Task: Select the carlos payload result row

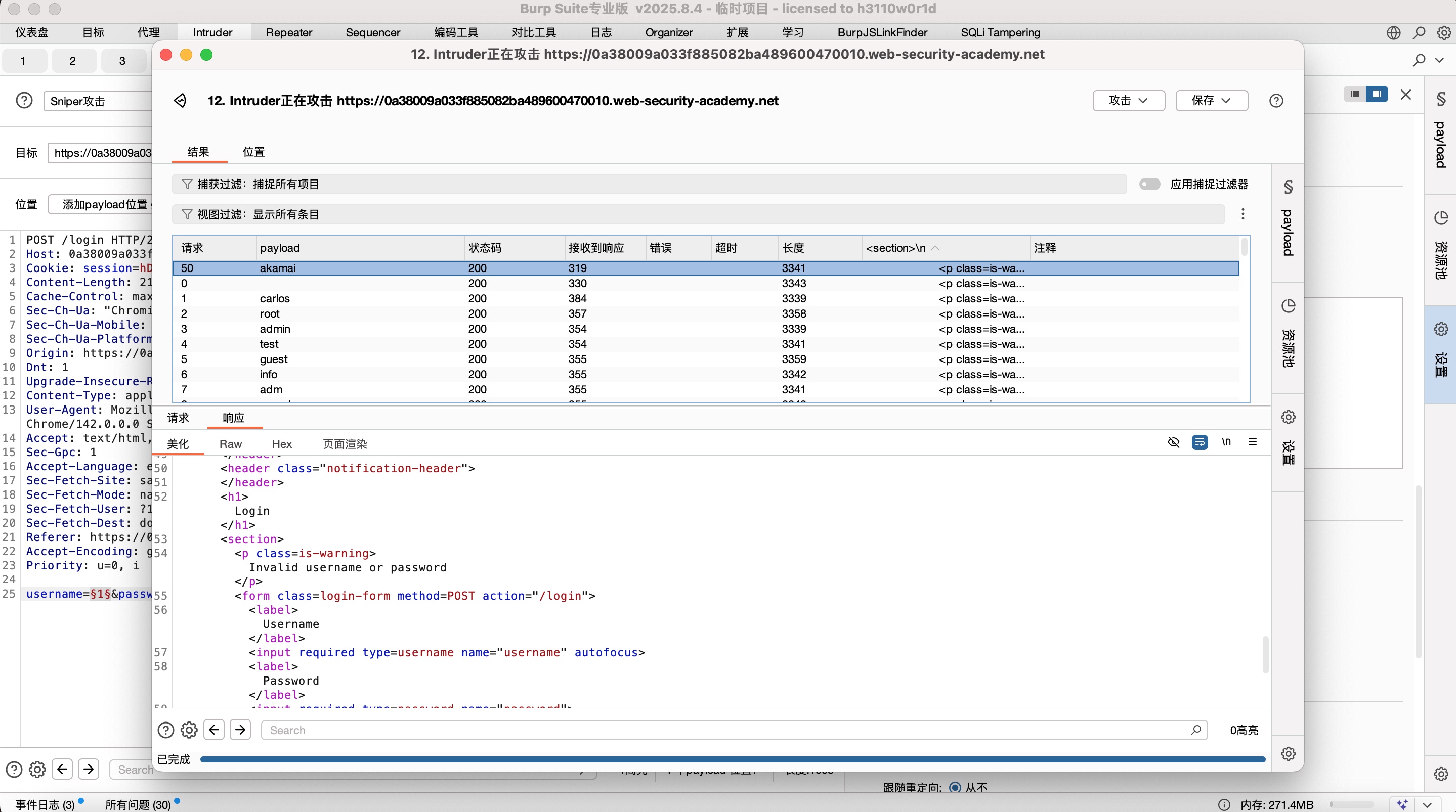Action: [x=275, y=298]
